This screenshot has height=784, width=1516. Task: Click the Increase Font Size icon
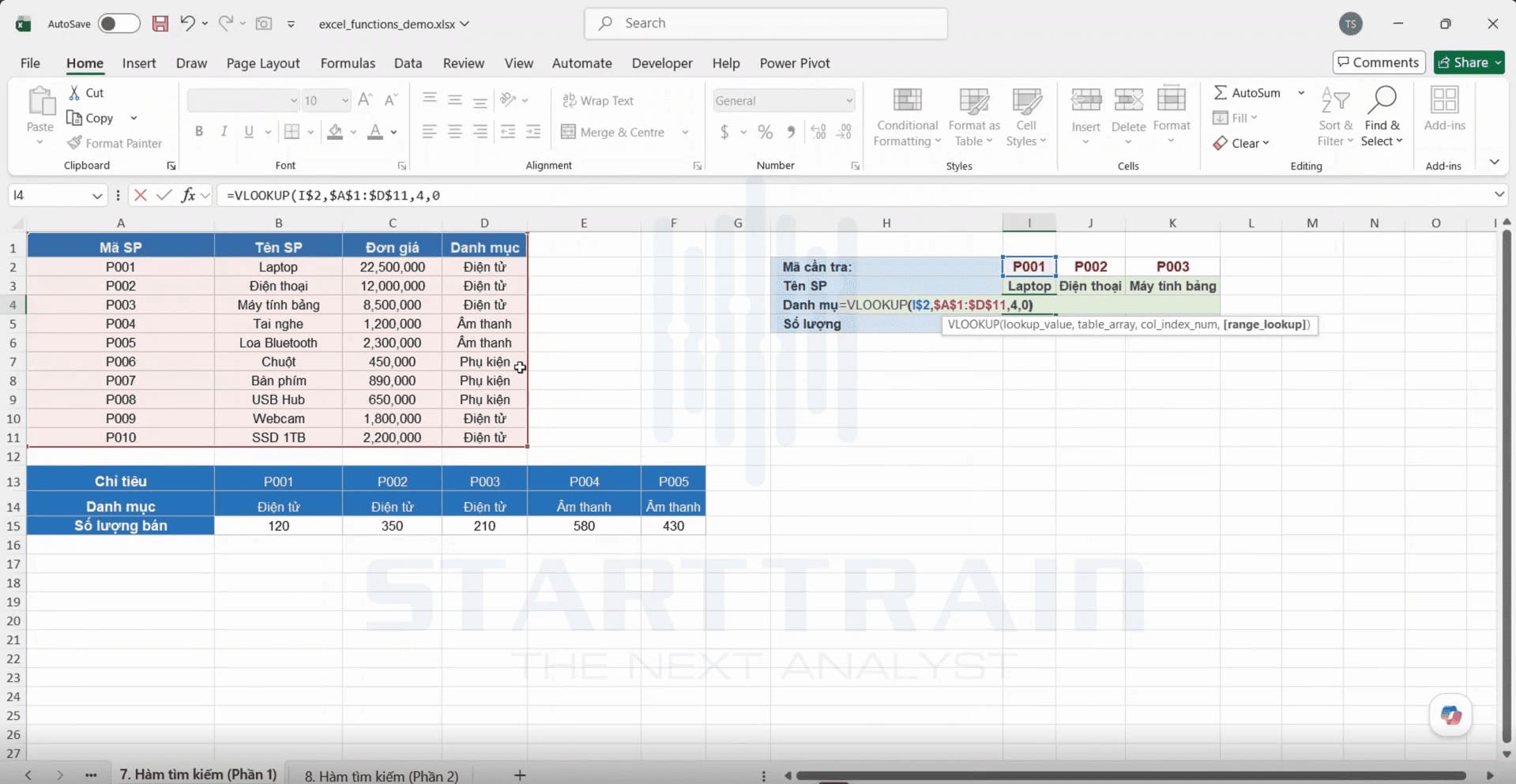(365, 100)
